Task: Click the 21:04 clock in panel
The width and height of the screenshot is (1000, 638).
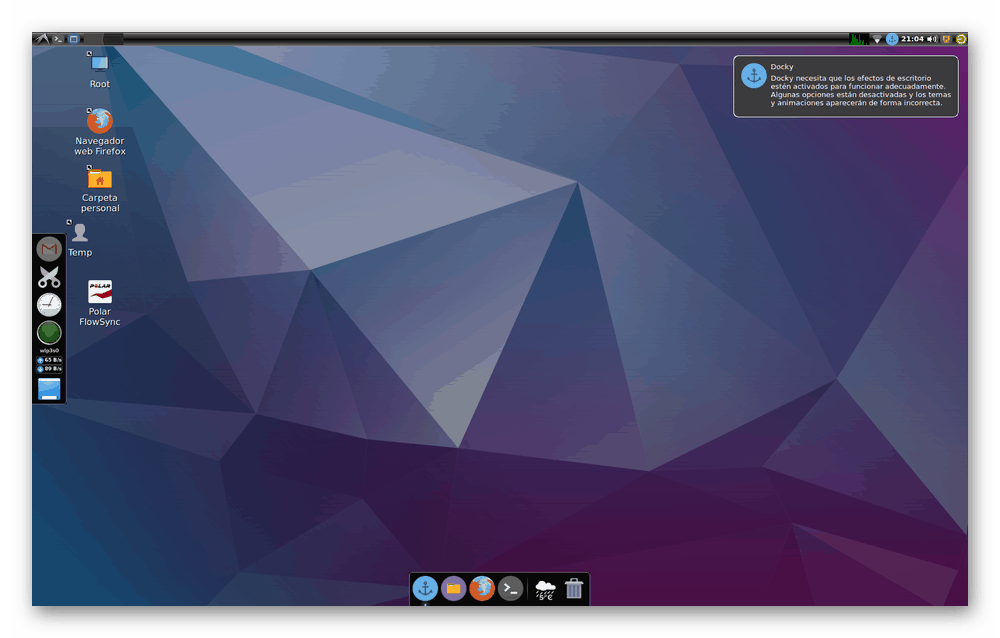Action: point(912,39)
